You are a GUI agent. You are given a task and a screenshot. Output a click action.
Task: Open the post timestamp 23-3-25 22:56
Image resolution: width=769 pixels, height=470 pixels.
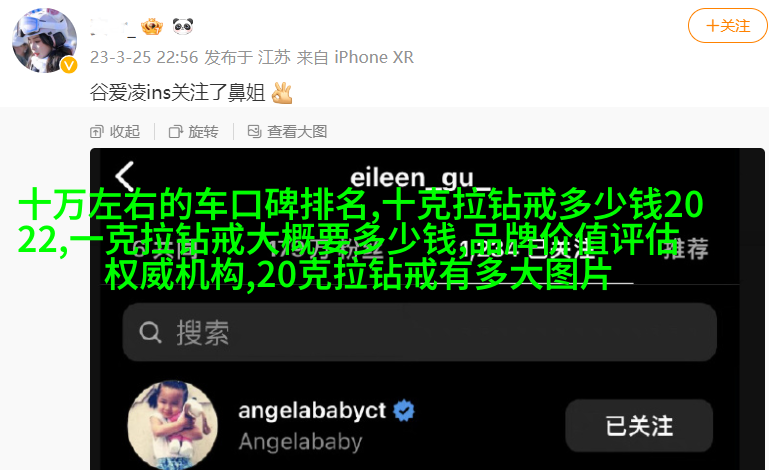coord(144,57)
